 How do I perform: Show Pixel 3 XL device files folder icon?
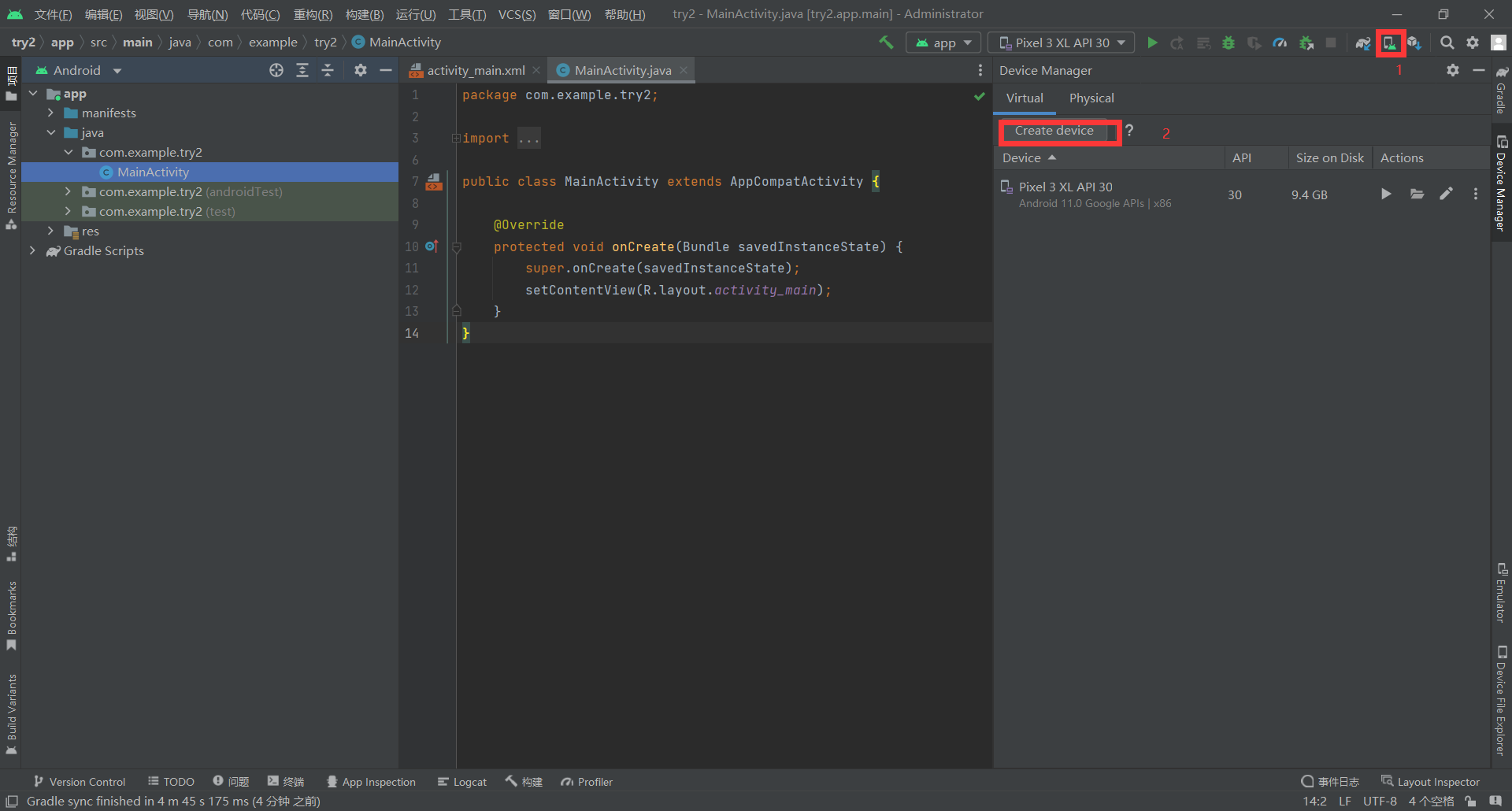(1417, 194)
